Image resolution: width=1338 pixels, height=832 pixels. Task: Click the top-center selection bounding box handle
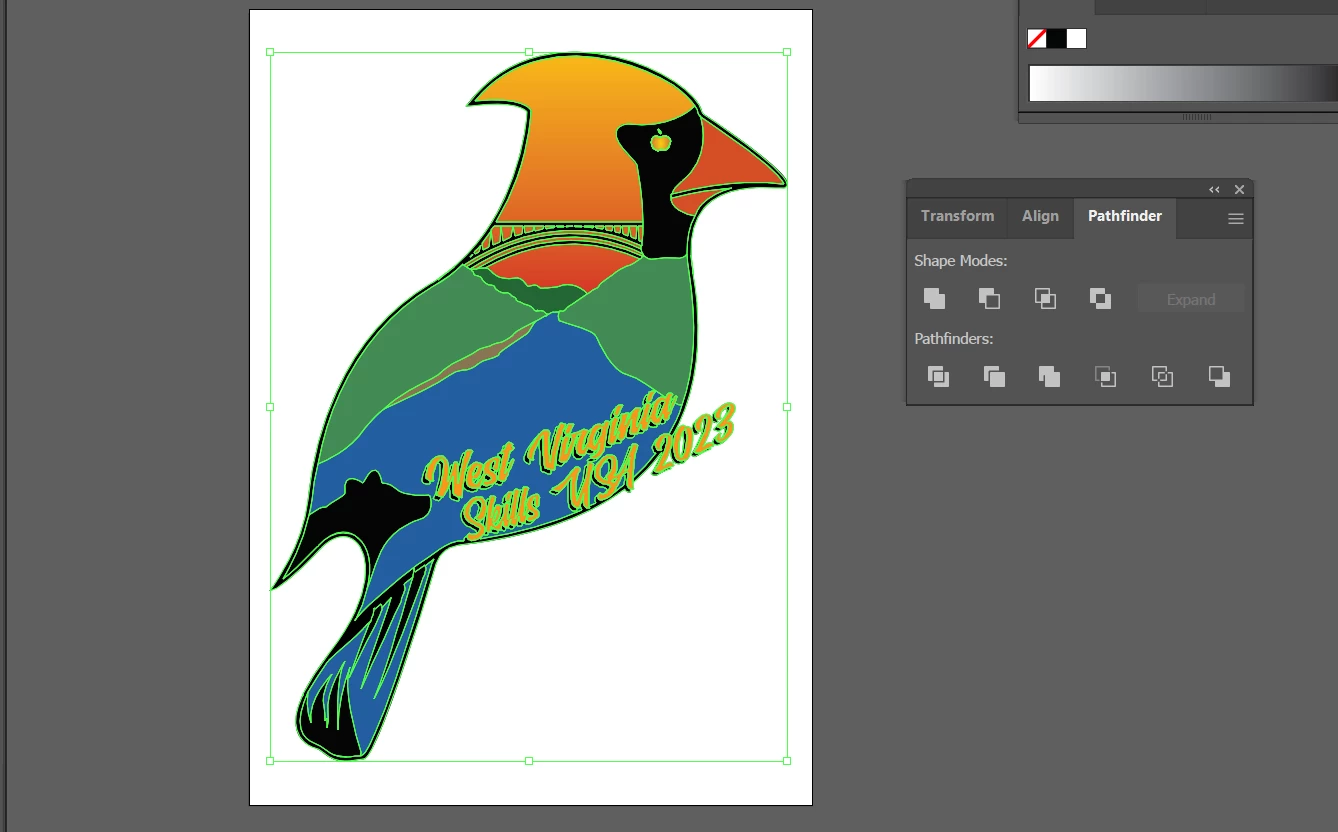point(529,52)
